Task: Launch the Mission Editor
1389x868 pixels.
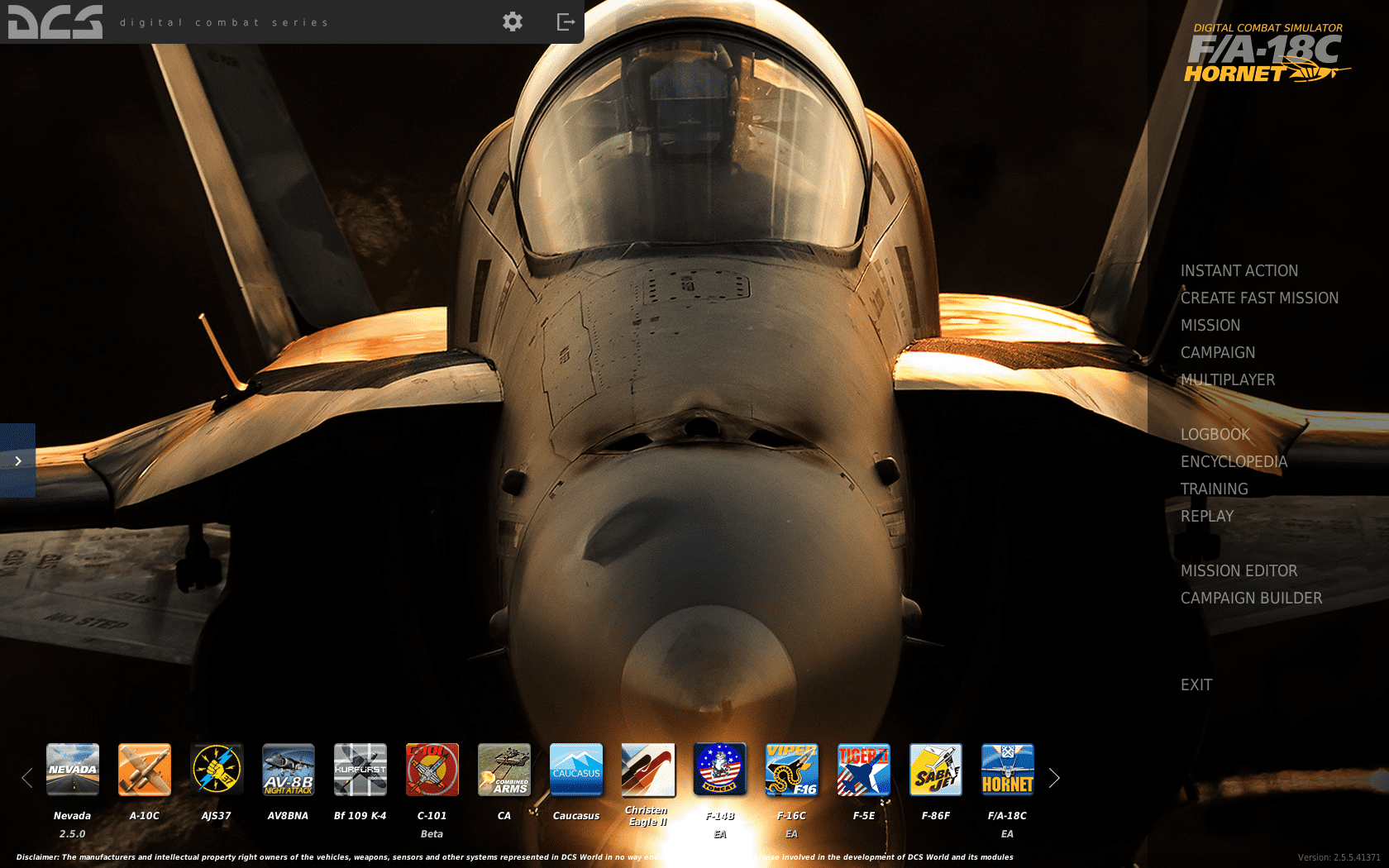Action: tap(1239, 571)
